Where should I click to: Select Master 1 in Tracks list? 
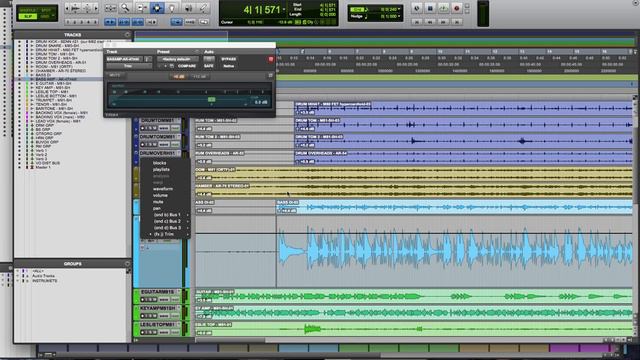[43, 167]
